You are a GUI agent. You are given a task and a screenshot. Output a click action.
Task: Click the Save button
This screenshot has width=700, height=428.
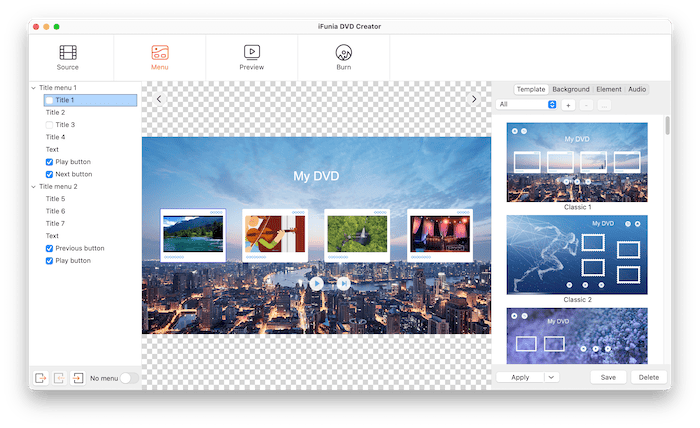[x=608, y=377]
